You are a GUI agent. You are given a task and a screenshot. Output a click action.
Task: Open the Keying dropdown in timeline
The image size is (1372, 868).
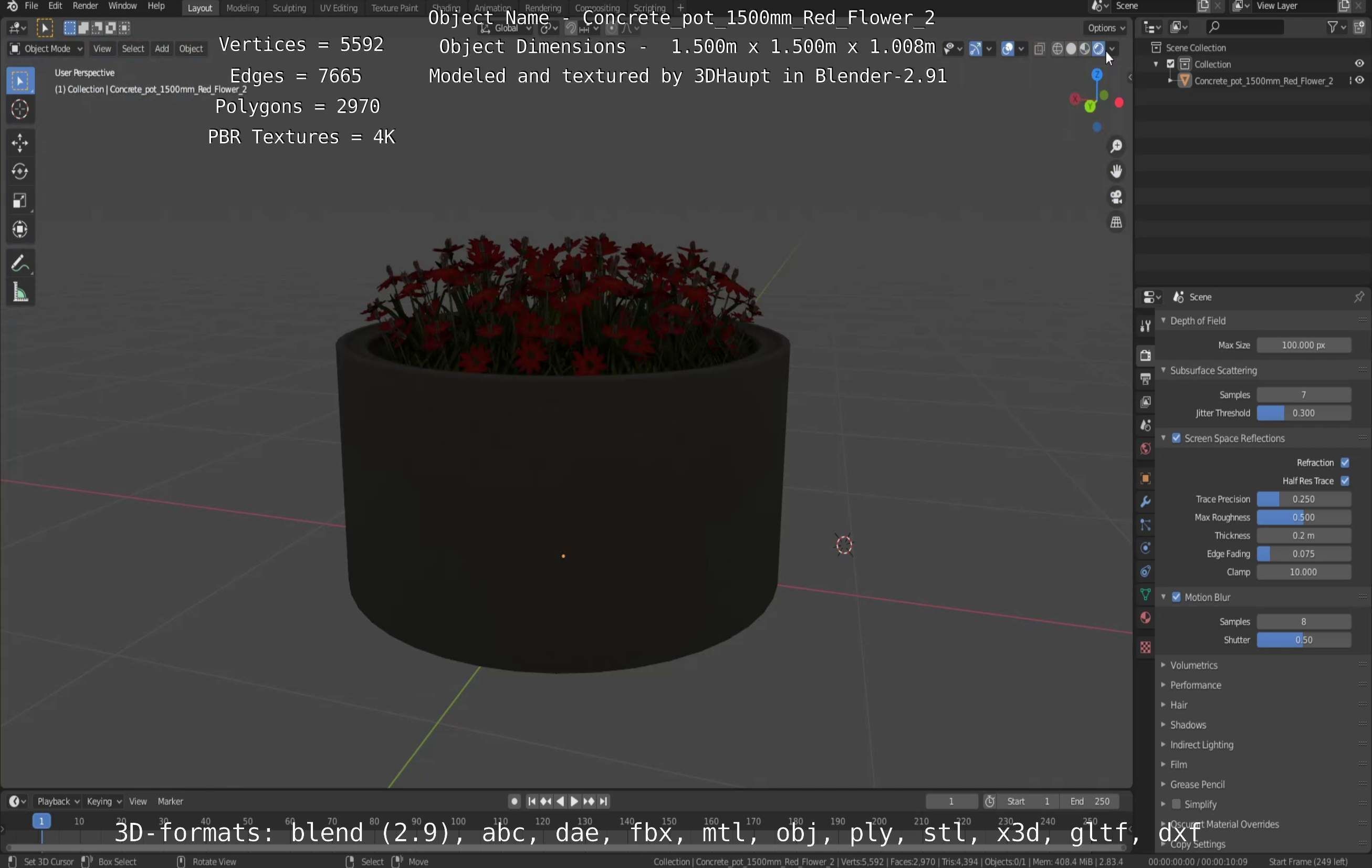click(x=103, y=801)
